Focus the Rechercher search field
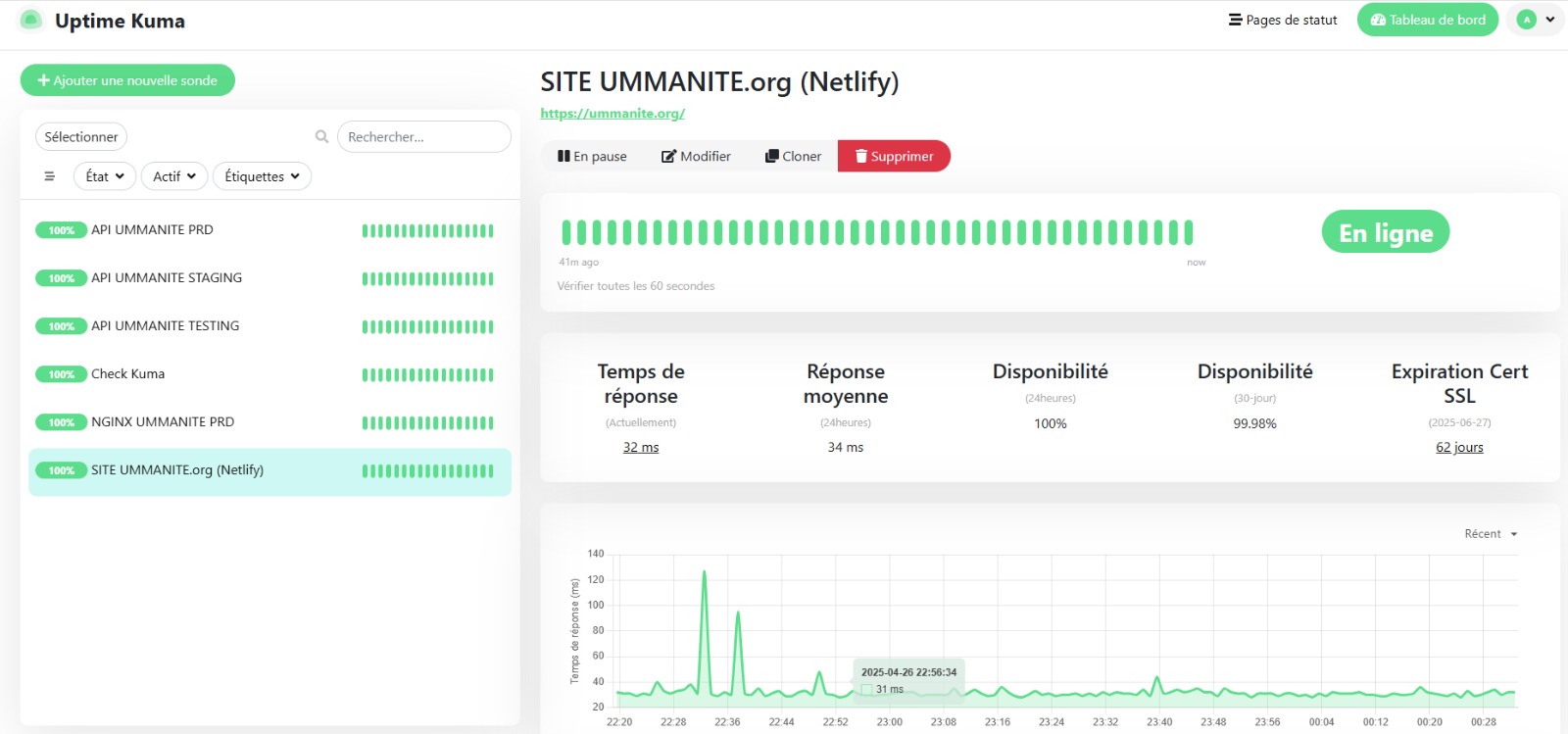This screenshot has width=1568, height=734. pos(424,137)
